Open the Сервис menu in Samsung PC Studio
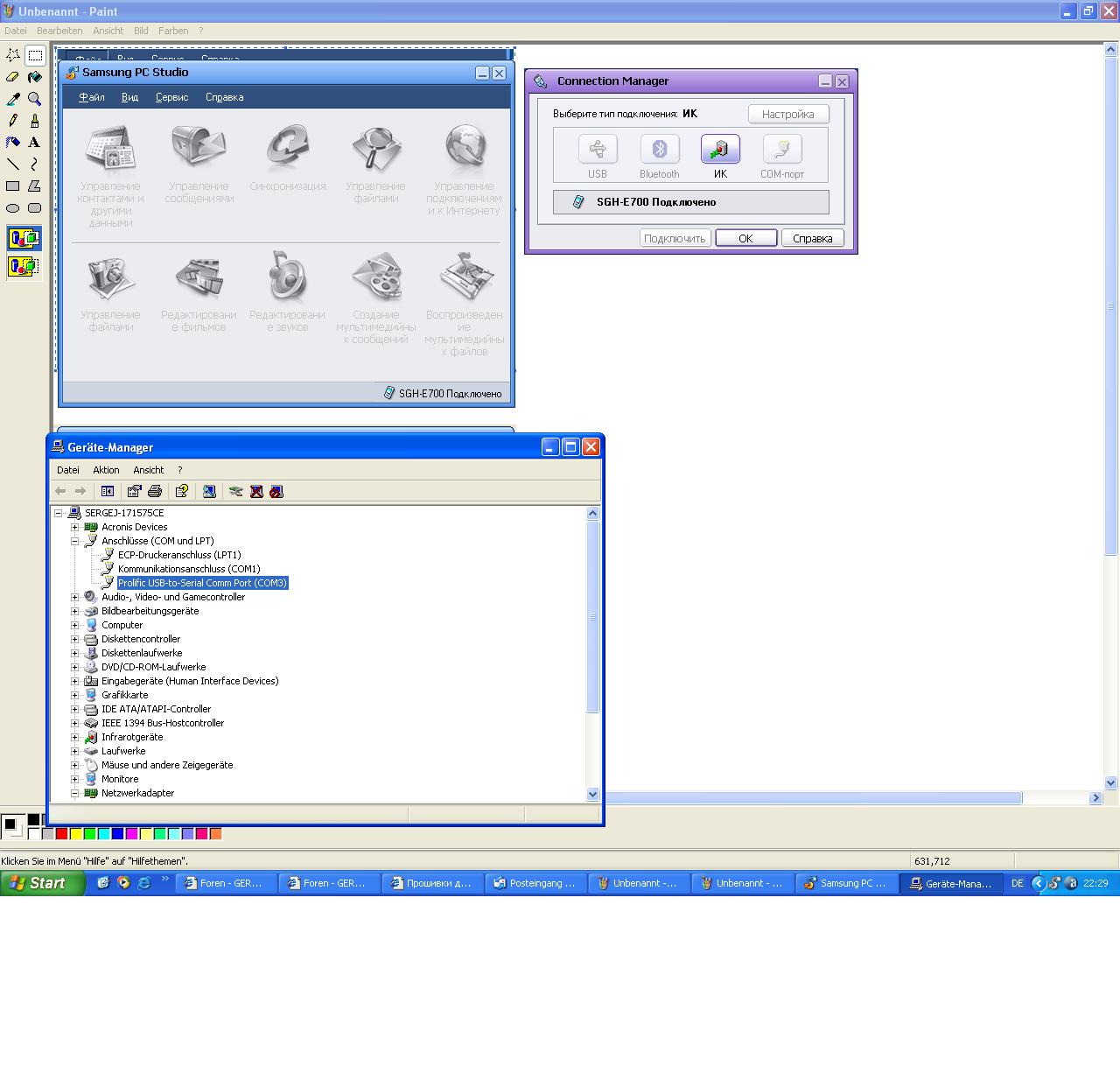 171,97
